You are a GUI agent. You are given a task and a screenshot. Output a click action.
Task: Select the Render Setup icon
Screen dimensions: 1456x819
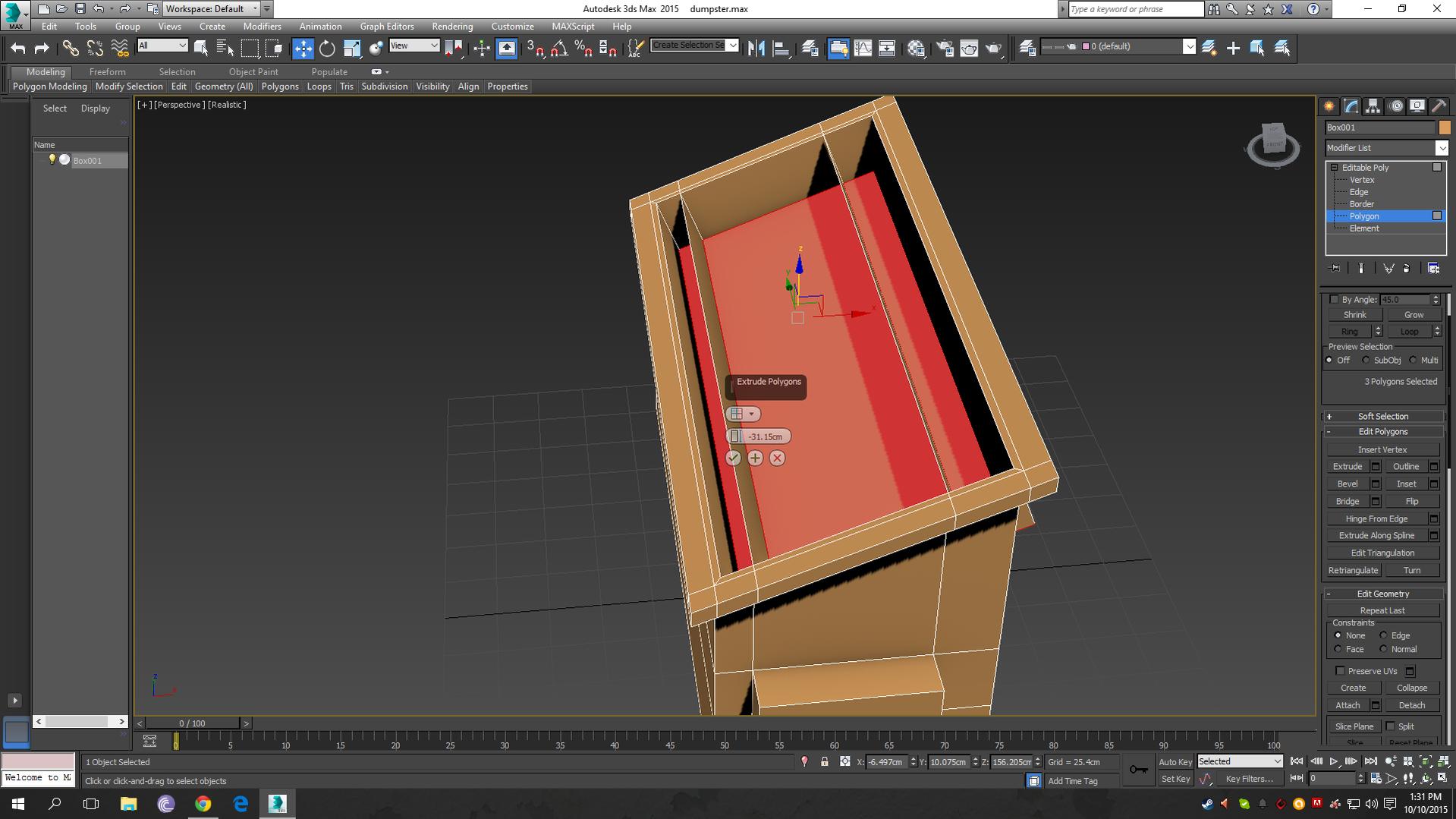[945, 48]
